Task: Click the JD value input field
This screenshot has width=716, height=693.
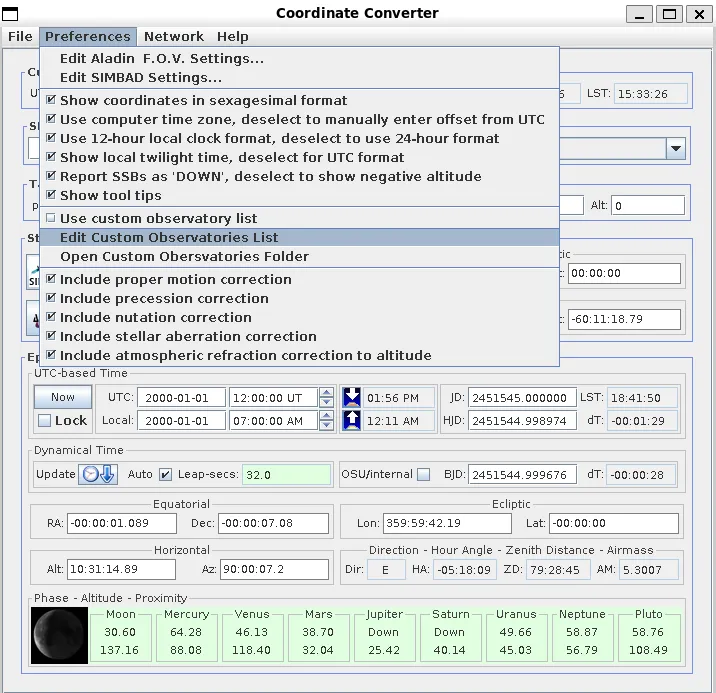Action: [x=522, y=397]
